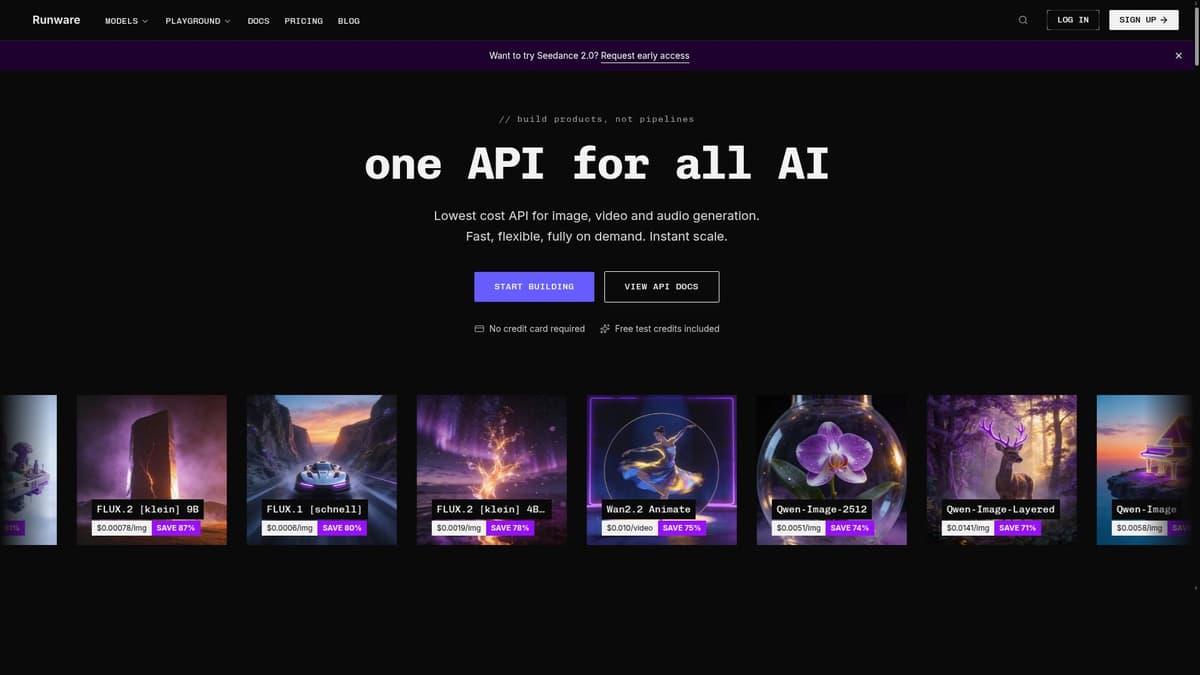The image size is (1200, 675).
Task: Open the FLUX.1 [schnell] car thumbnail
Action: [x=322, y=470]
